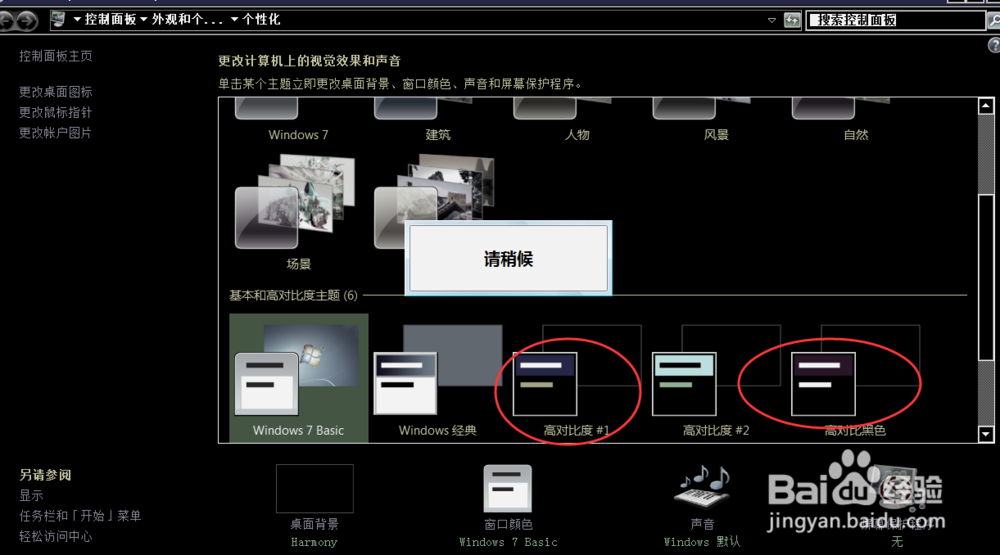This screenshot has width=1000, height=555.
Task: Apply the 高对比度 #1 theme
Action: point(577,380)
